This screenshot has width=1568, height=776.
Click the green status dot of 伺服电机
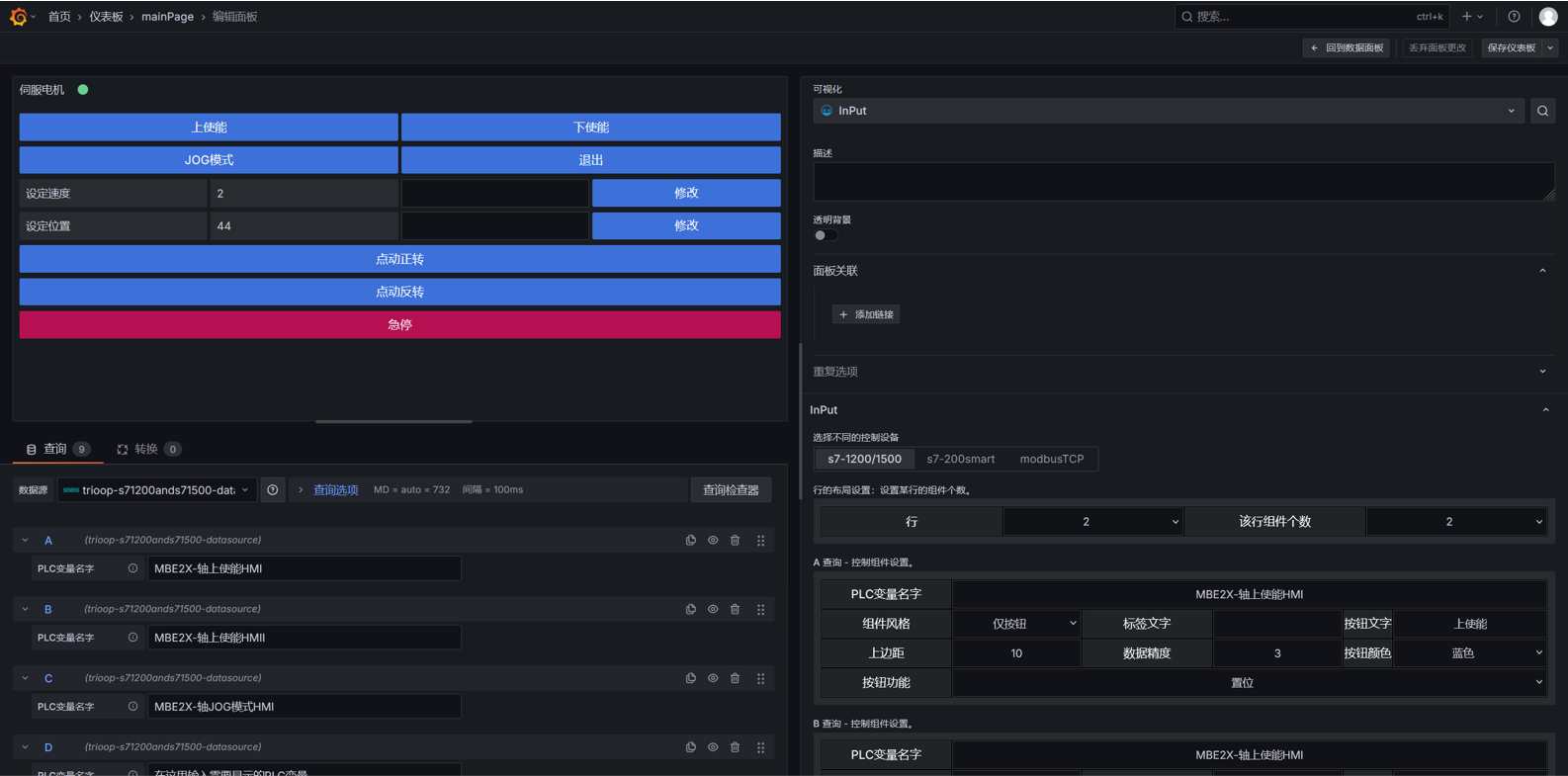(83, 90)
